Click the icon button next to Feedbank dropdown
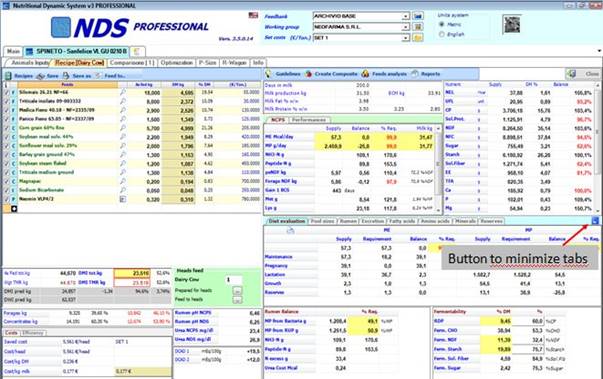Screen dimensions: 603x379 tap(418, 16)
